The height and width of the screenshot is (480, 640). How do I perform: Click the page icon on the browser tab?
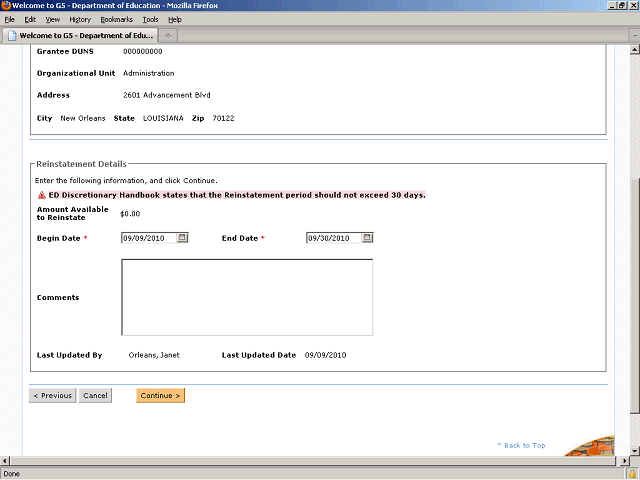click(x=12, y=36)
